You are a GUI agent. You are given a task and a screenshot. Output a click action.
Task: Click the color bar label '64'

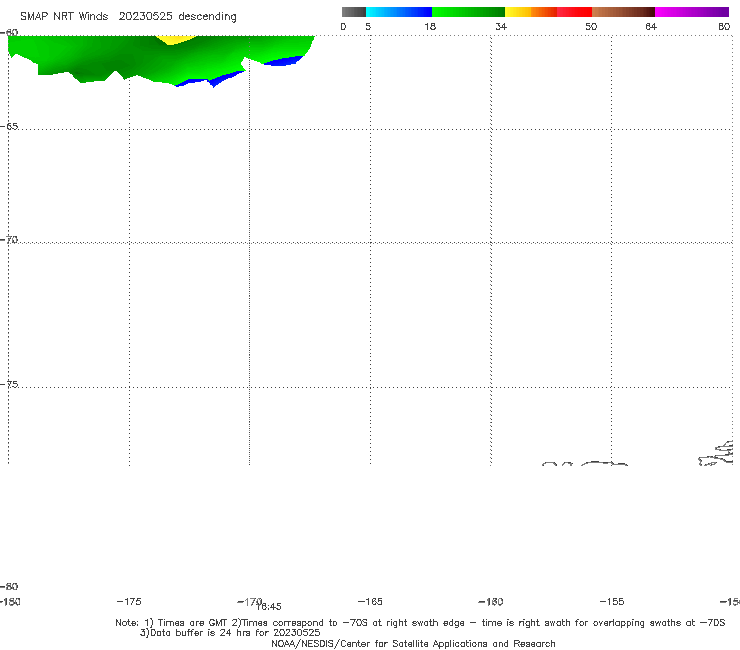(x=651, y=26)
